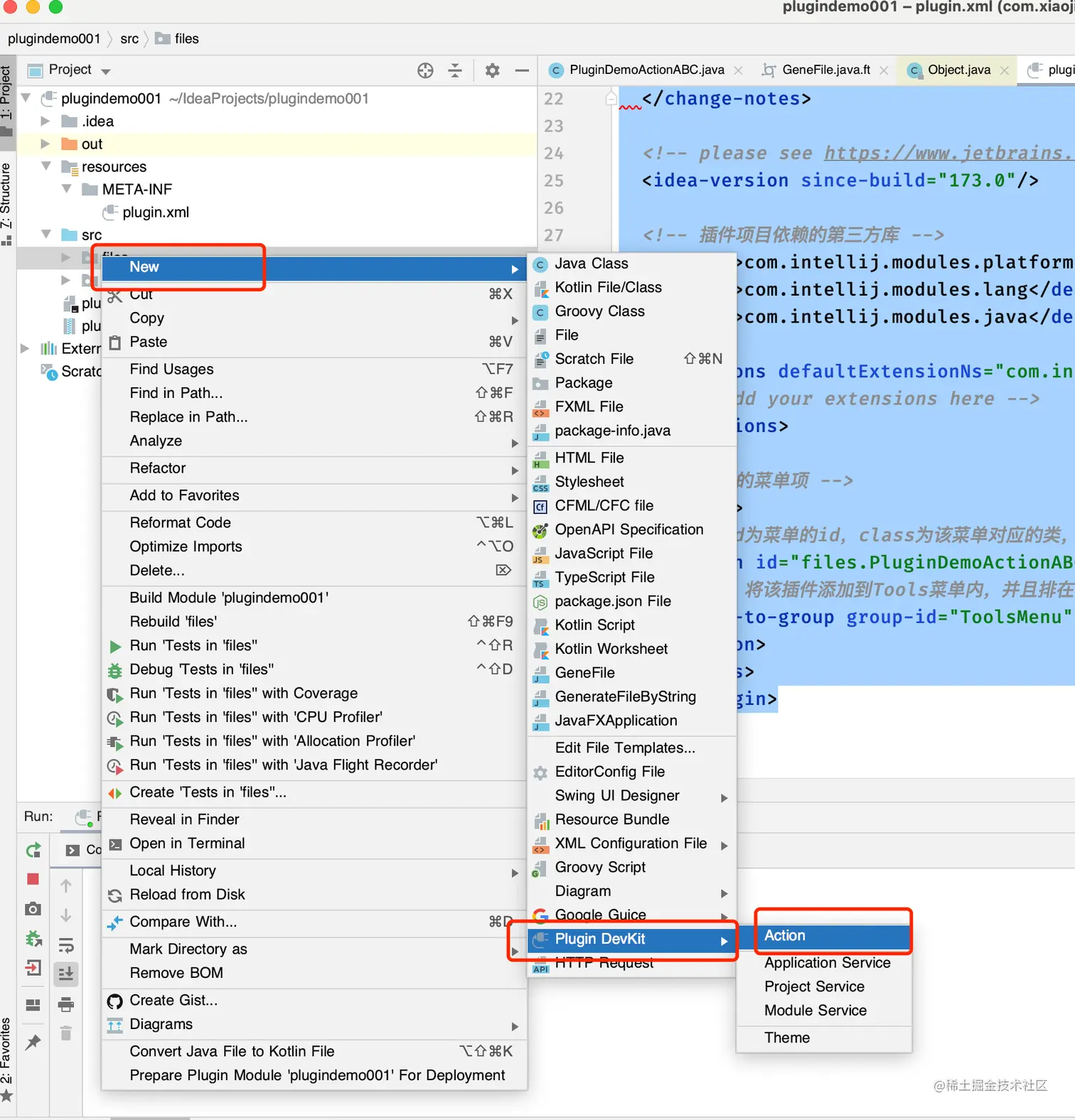Select Convert Java File to Kotlin File

pyautogui.click(x=314, y=1052)
